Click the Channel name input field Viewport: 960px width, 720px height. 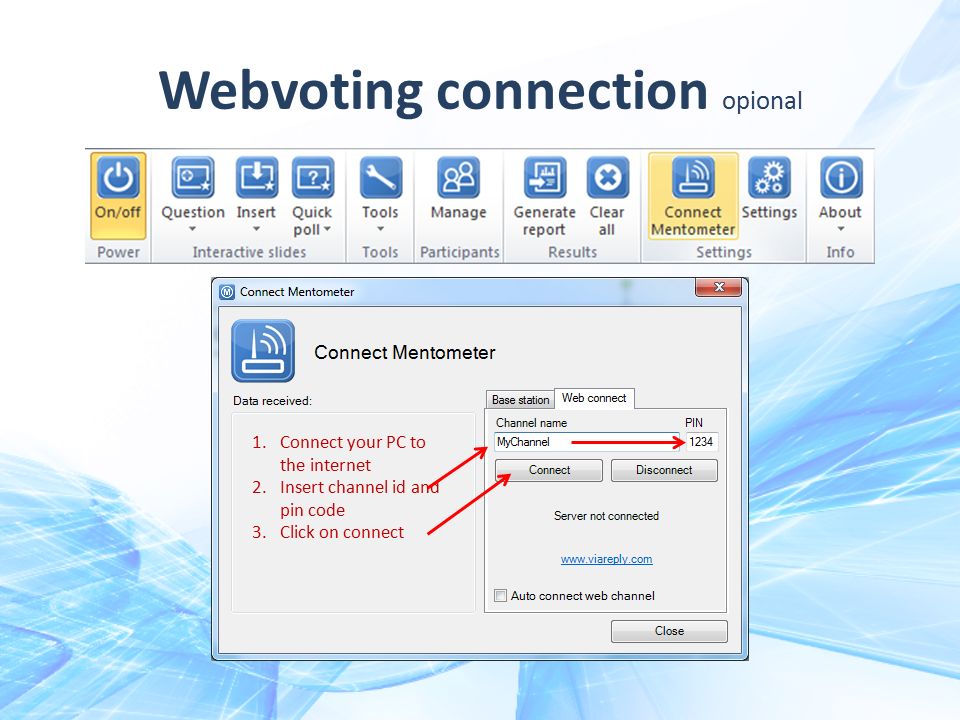point(586,442)
